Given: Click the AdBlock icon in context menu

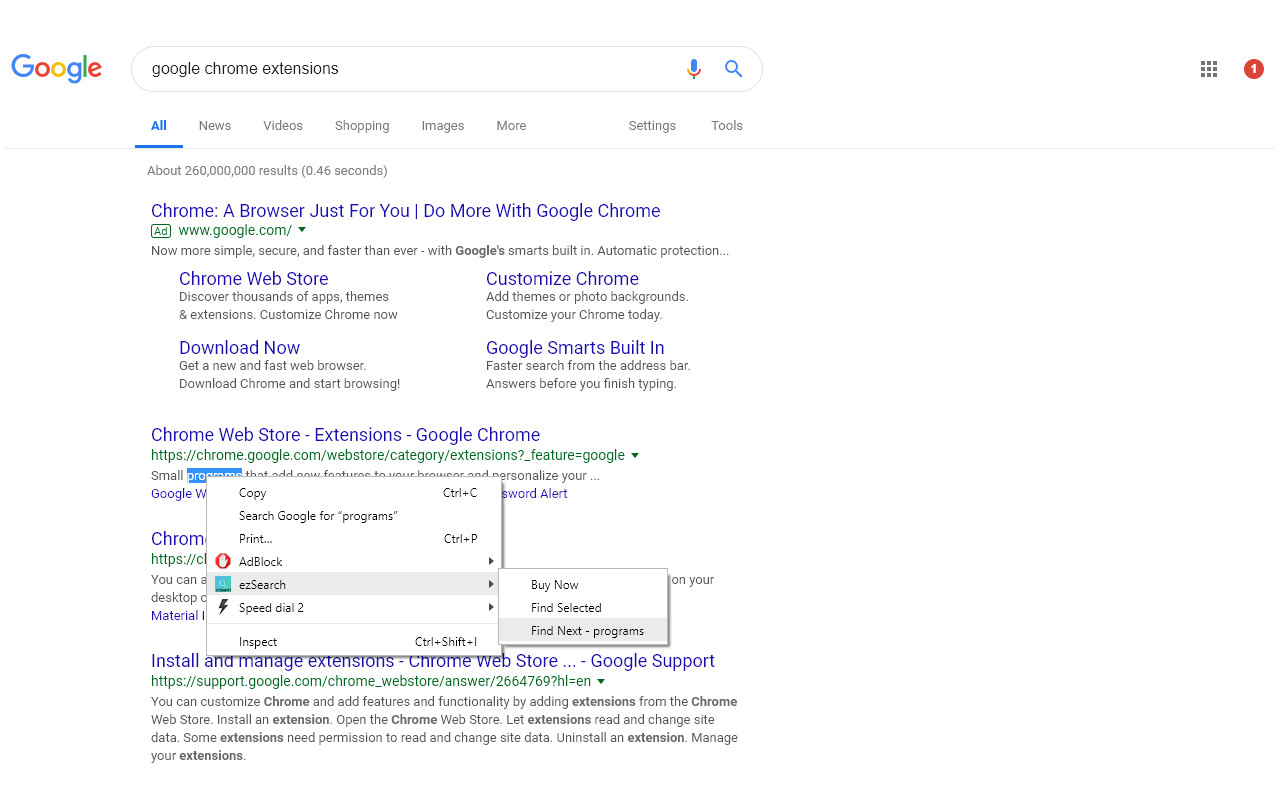Looking at the screenshot, I should click(224, 561).
